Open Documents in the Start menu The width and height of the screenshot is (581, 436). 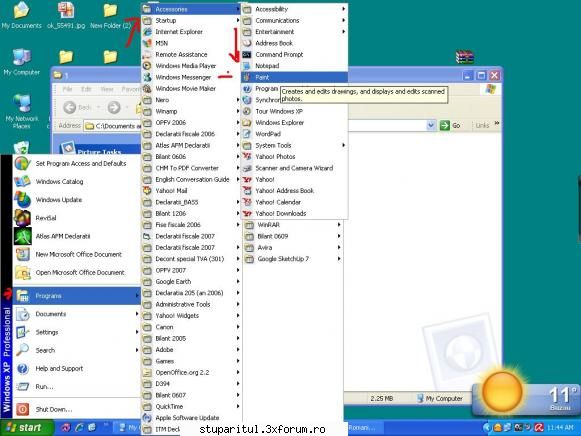[x=77, y=314]
